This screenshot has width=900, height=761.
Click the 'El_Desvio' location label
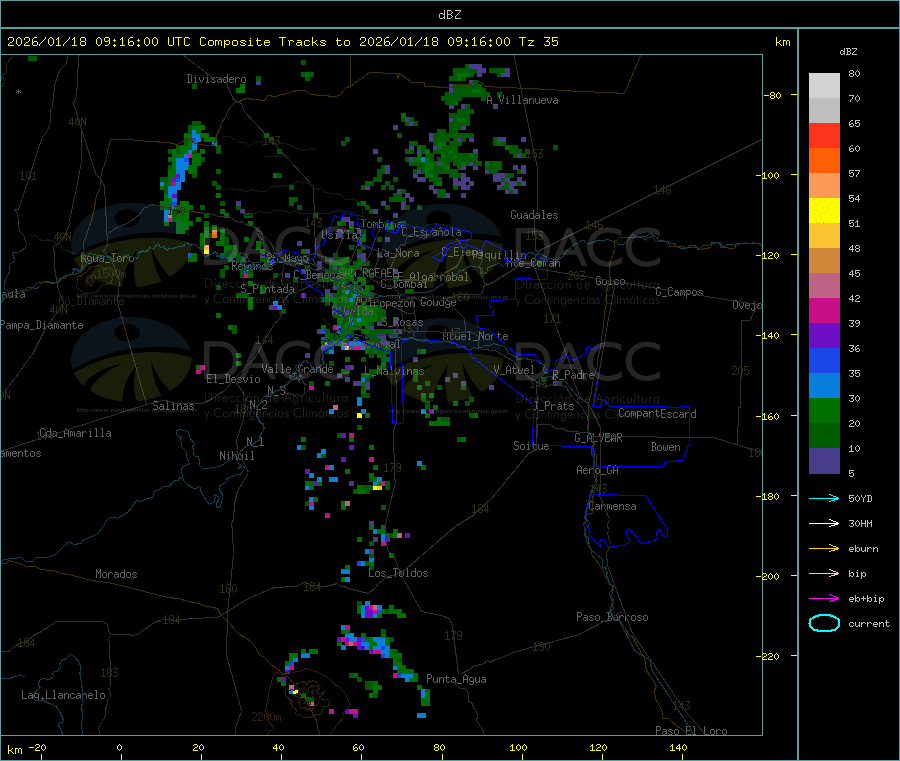coord(234,379)
